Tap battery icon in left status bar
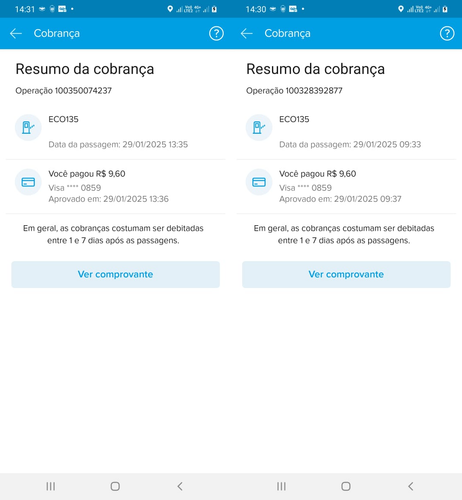Viewport: 462px width, 500px height. click(214, 9)
